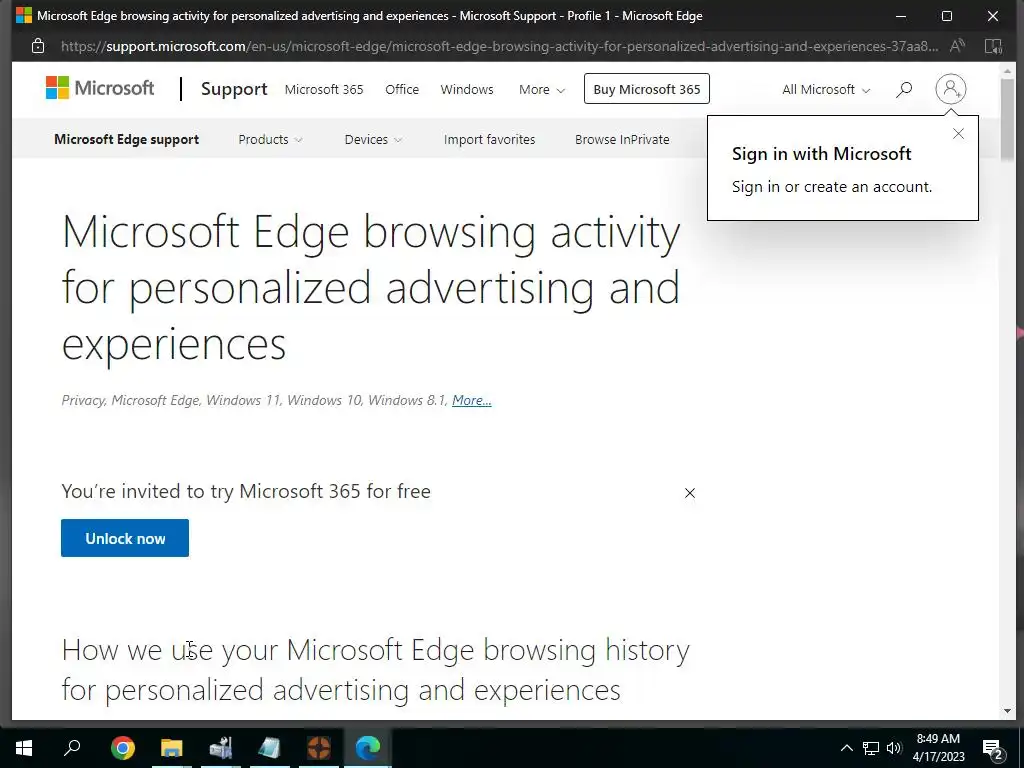Launch Google Chrome from the taskbar
Viewport: 1024px width, 768px height.
click(123, 748)
